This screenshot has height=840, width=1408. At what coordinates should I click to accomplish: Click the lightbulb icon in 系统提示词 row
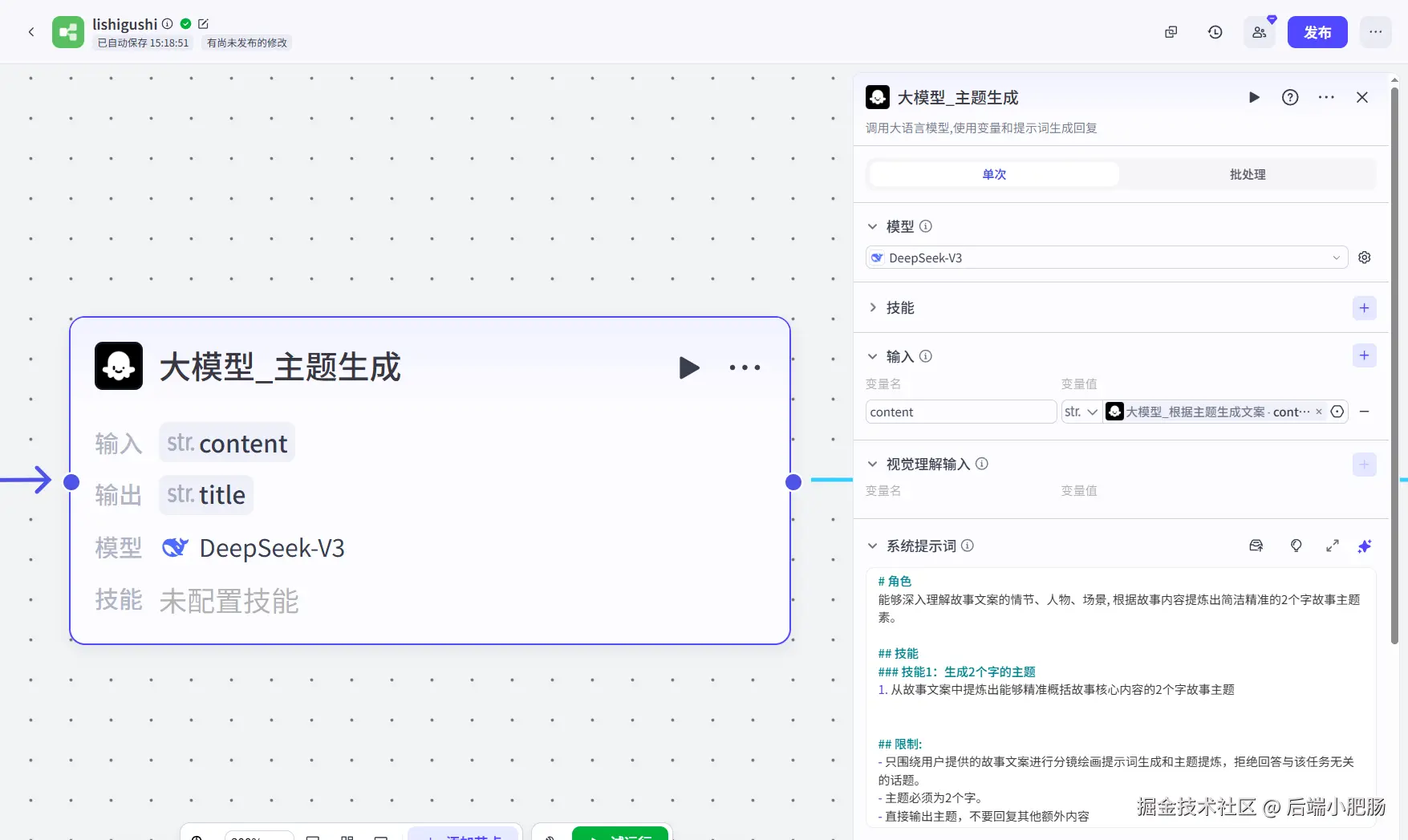1296,546
